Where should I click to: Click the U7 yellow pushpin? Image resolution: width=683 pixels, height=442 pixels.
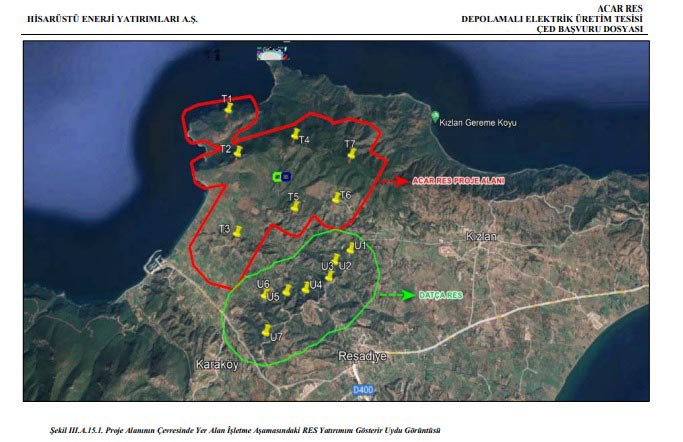click(266, 329)
